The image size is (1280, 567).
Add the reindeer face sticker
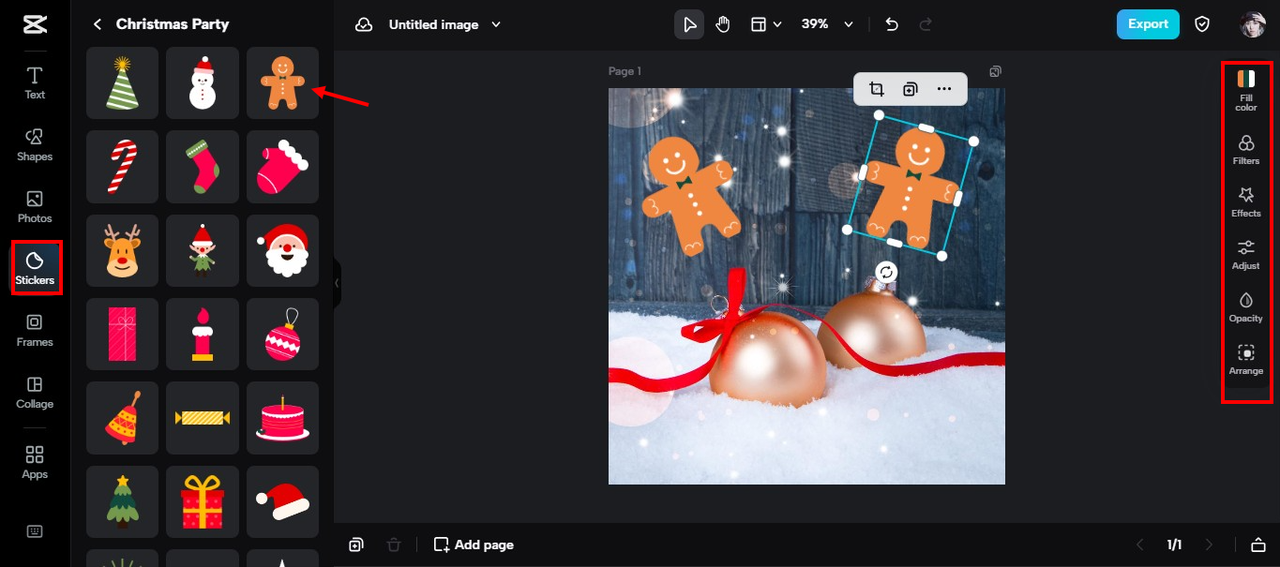pyautogui.click(x=123, y=251)
